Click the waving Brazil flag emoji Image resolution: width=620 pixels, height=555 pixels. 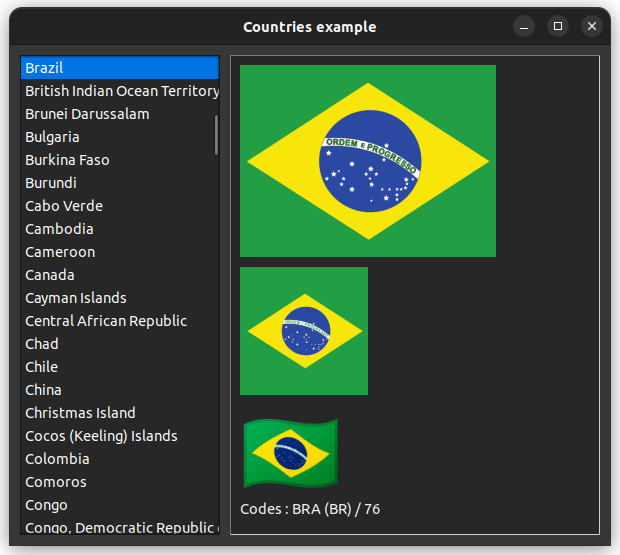(291, 453)
